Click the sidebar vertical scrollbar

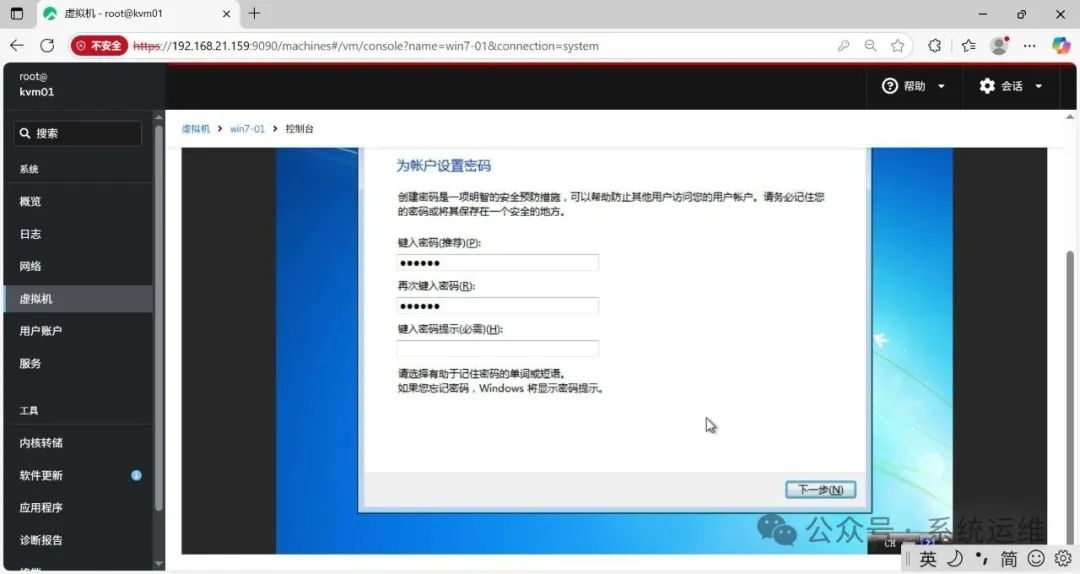(x=159, y=317)
